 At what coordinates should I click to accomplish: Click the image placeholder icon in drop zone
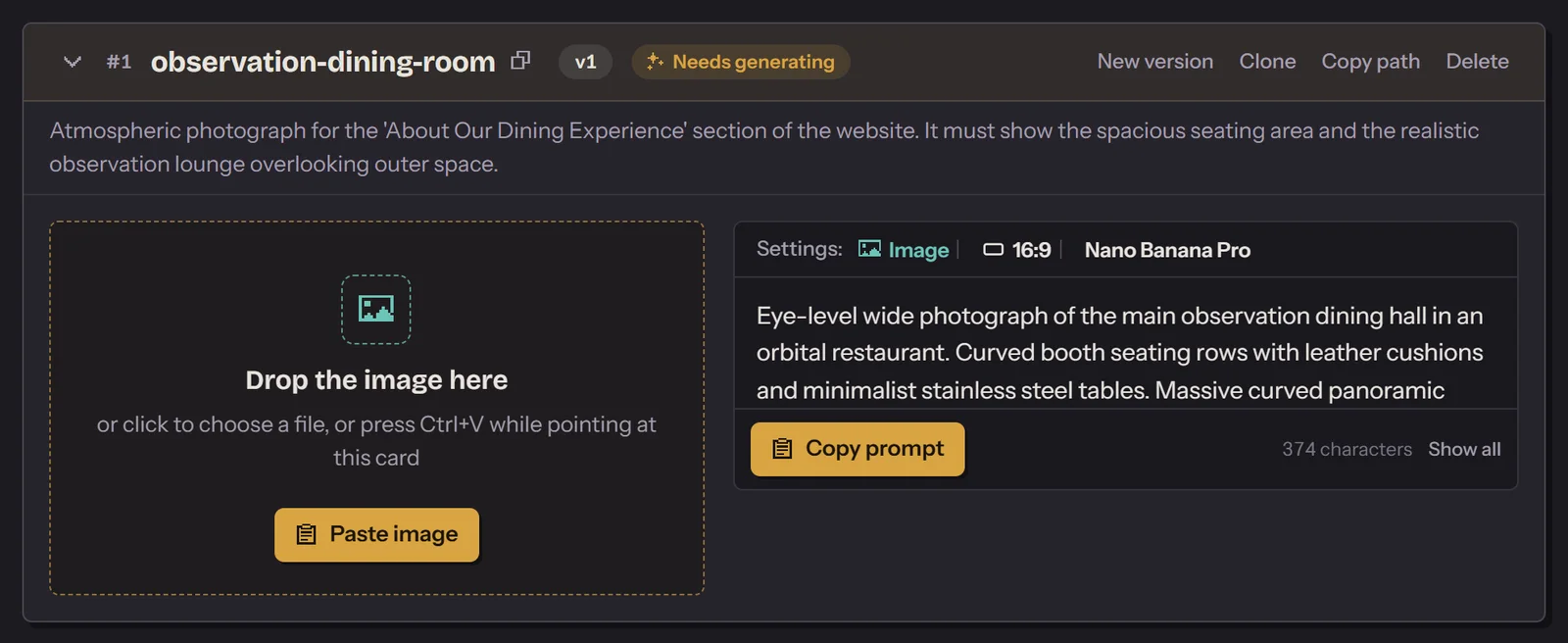[376, 310]
